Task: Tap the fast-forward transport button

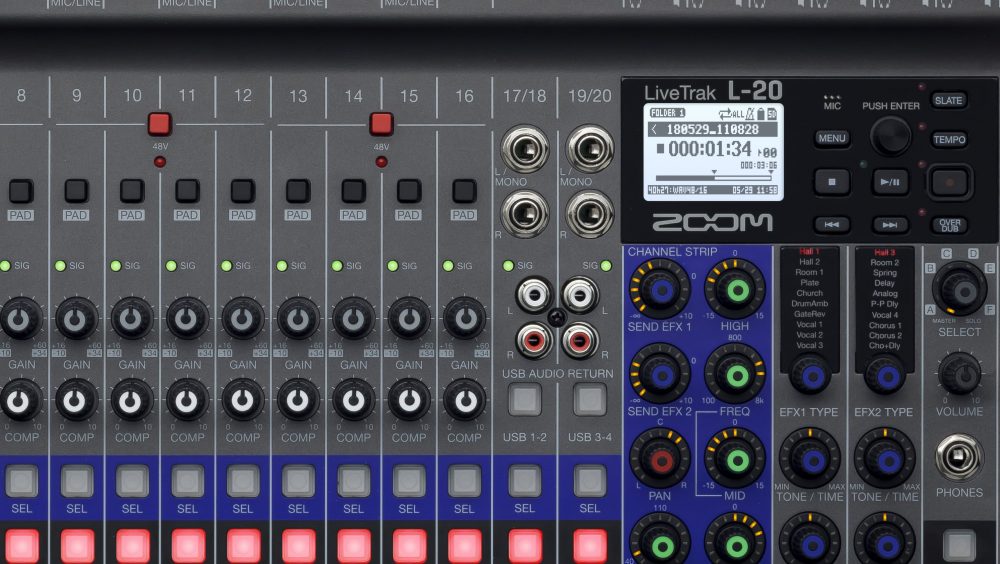Action: [x=890, y=225]
